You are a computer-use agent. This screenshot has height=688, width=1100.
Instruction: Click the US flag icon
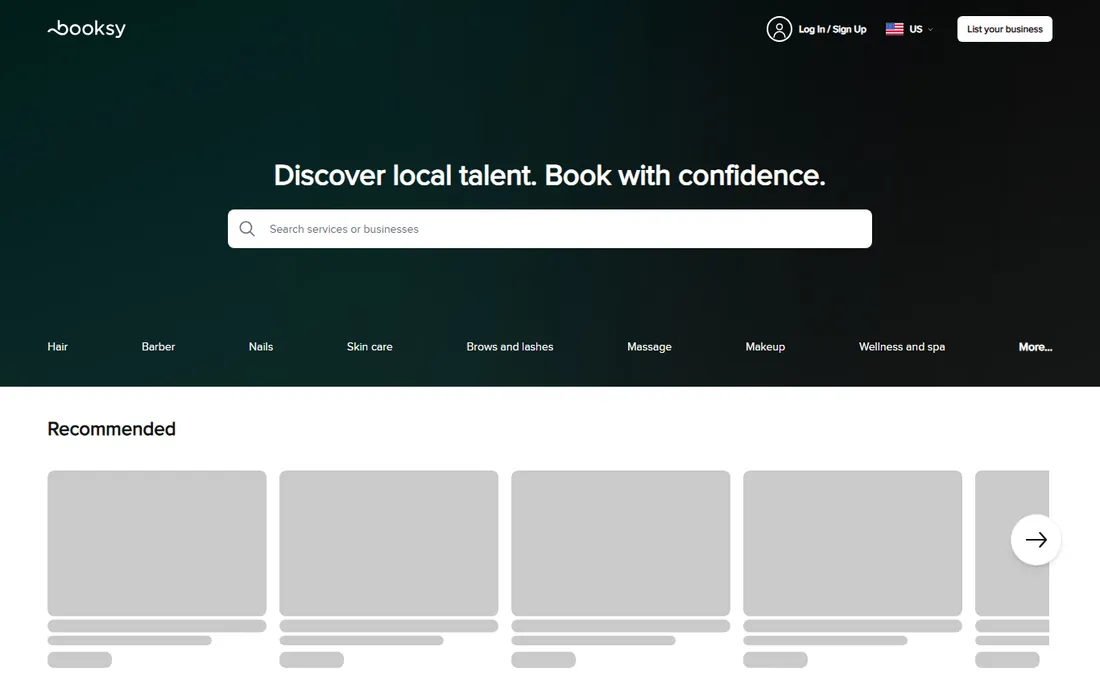(894, 29)
